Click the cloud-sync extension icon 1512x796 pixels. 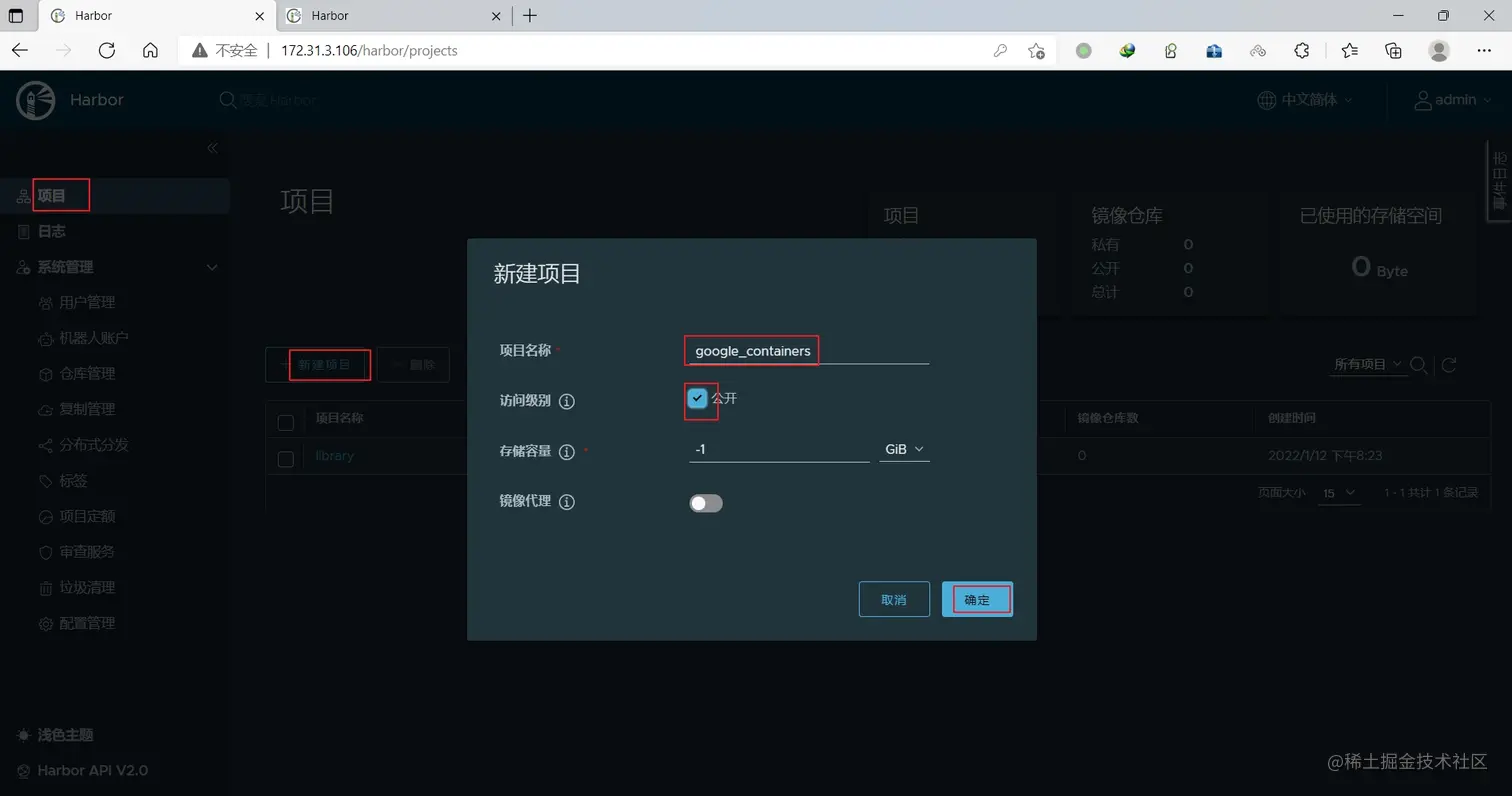[x=1258, y=50]
